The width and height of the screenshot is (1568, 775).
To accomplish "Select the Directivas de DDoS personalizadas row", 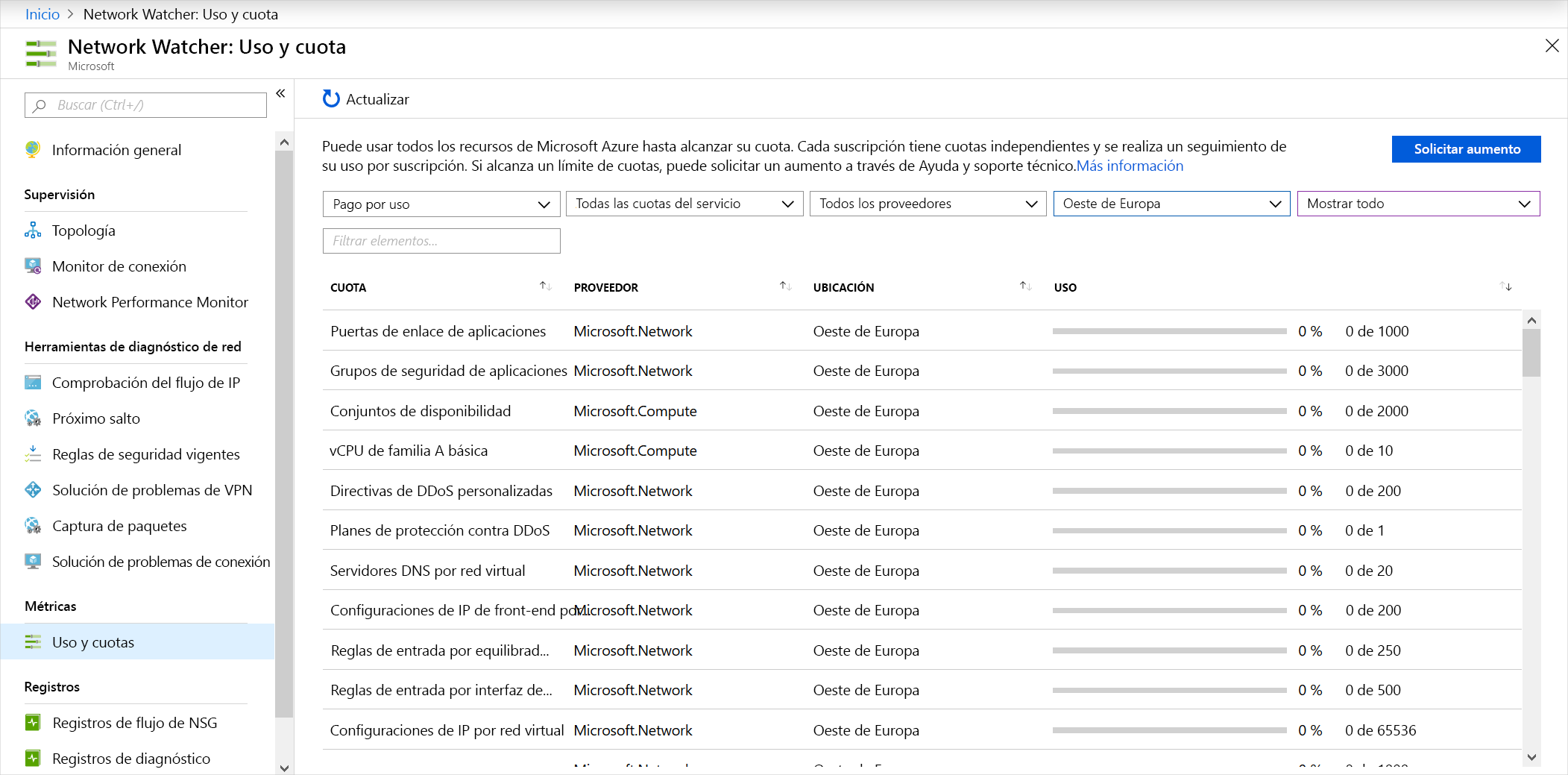I will [x=922, y=490].
